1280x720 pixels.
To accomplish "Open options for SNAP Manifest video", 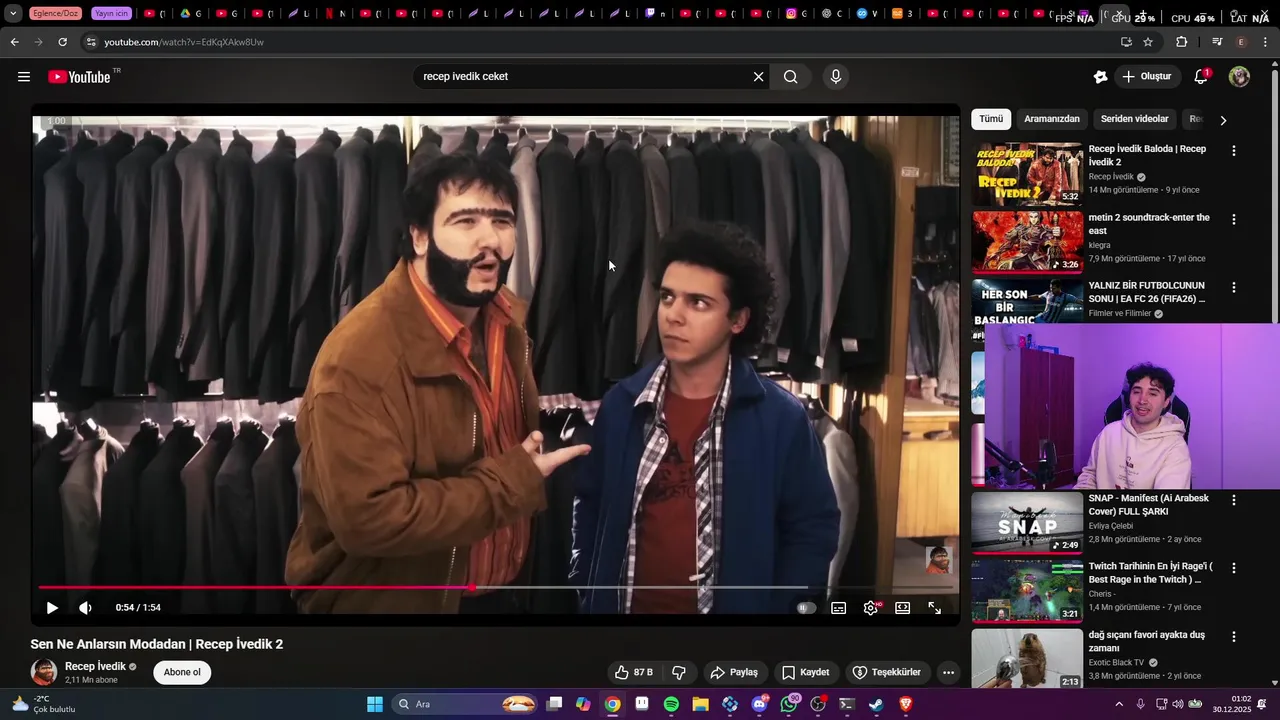I will [x=1233, y=500].
